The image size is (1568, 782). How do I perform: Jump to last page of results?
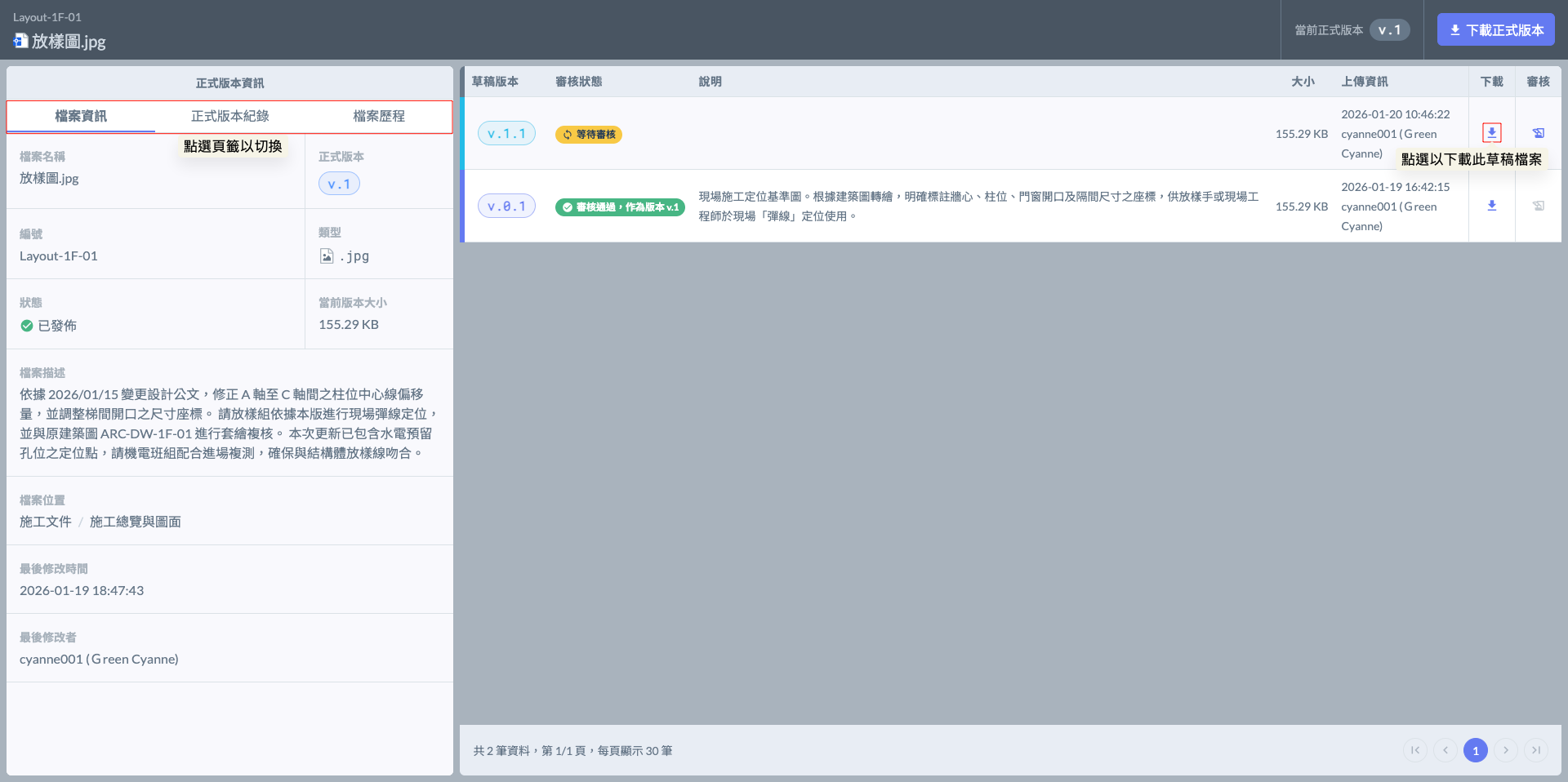point(1536,750)
